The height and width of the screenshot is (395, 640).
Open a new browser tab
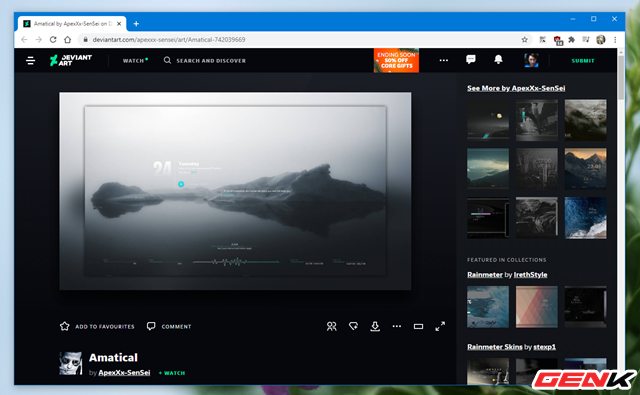click(x=136, y=24)
